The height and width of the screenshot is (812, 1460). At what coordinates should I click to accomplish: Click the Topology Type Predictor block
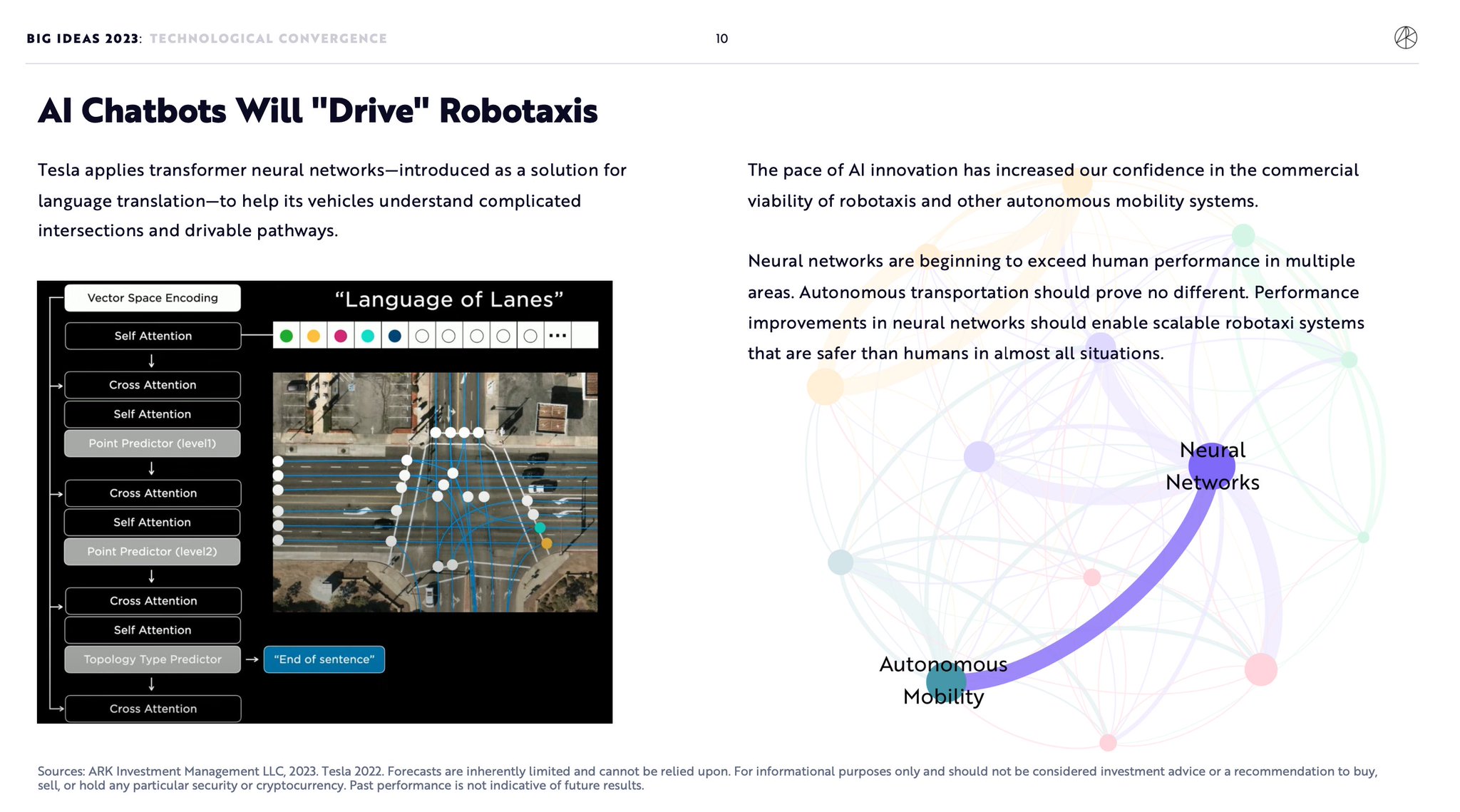pos(153,659)
